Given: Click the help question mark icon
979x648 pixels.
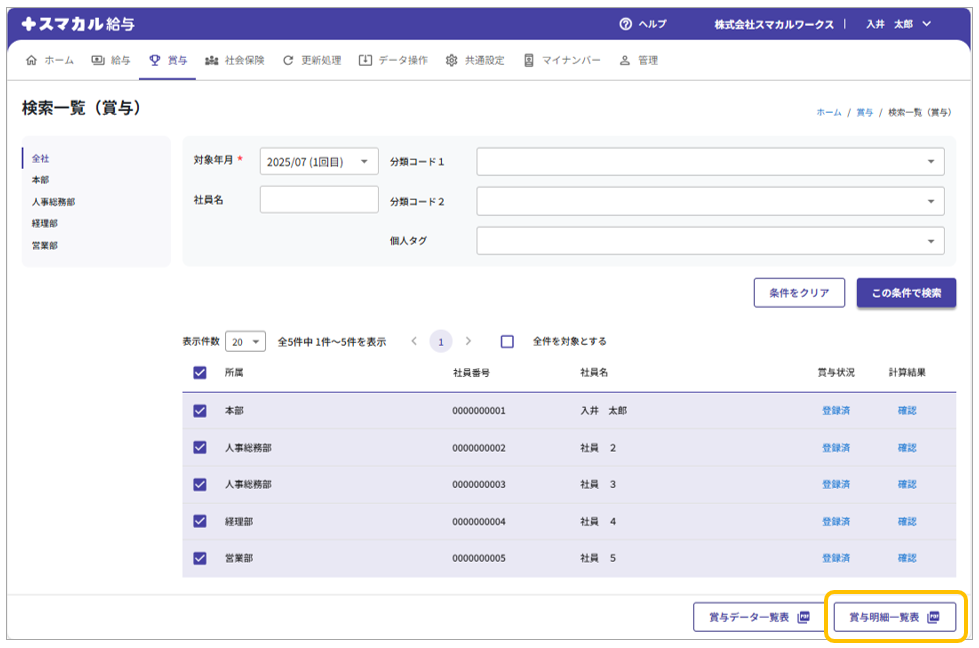Looking at the screenshot, I should pyautogui.click(x=626, y=24).
